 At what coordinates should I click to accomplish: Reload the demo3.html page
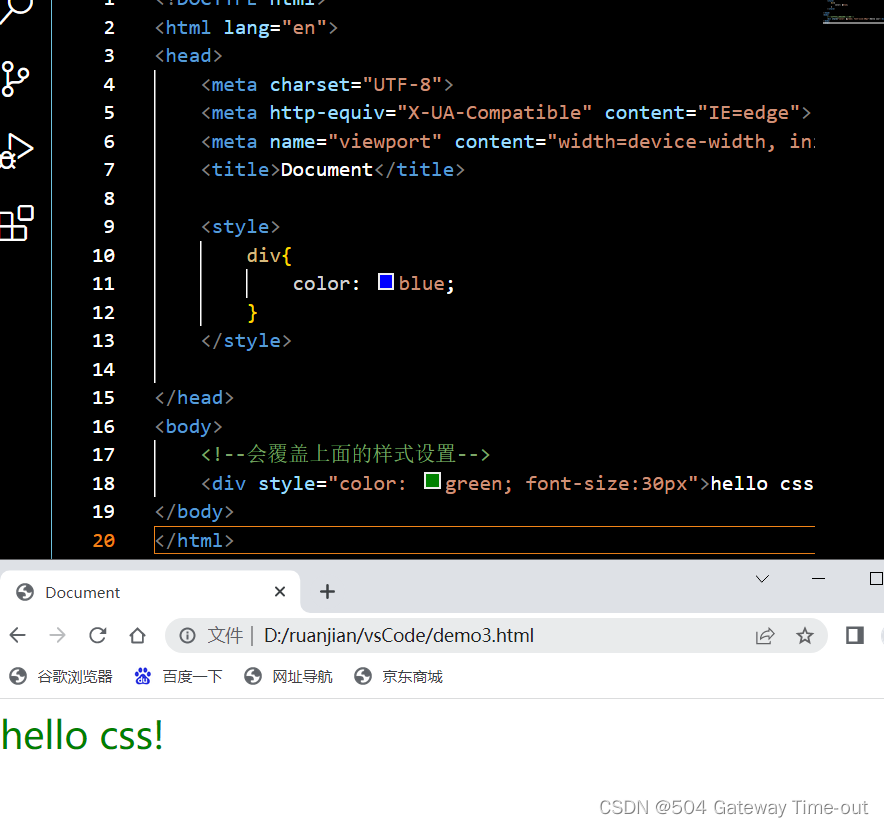coord(98,635)
